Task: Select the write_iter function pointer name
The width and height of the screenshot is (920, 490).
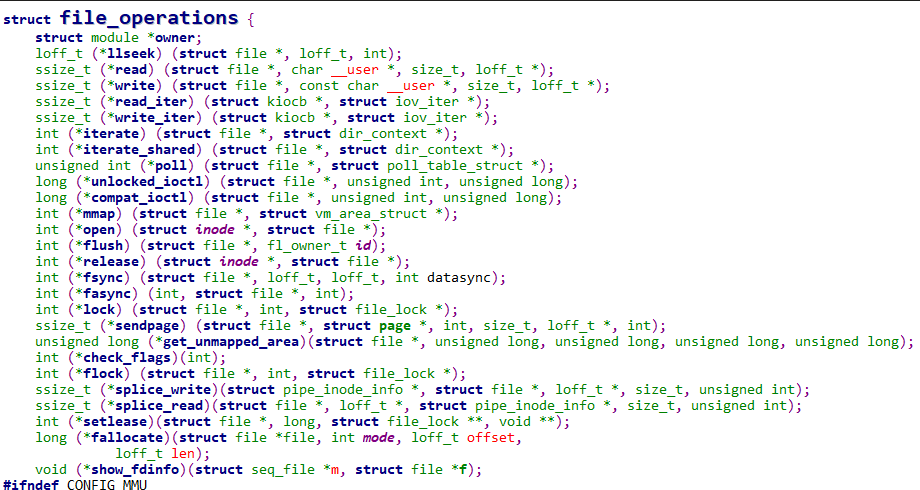Action: pyautogui.click(x=155, y=117)
